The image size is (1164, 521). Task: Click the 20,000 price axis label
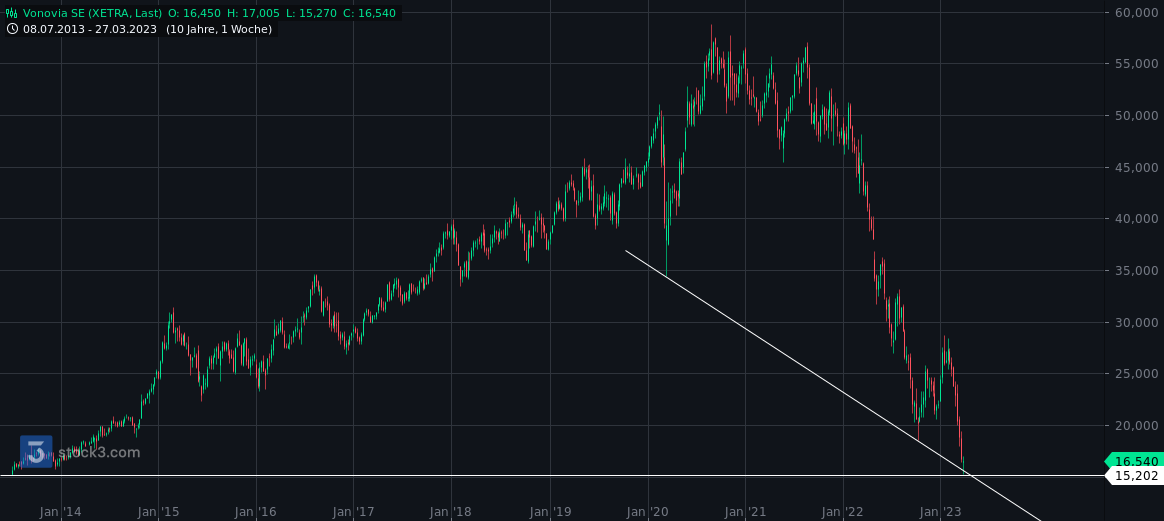pos(1137,425)
